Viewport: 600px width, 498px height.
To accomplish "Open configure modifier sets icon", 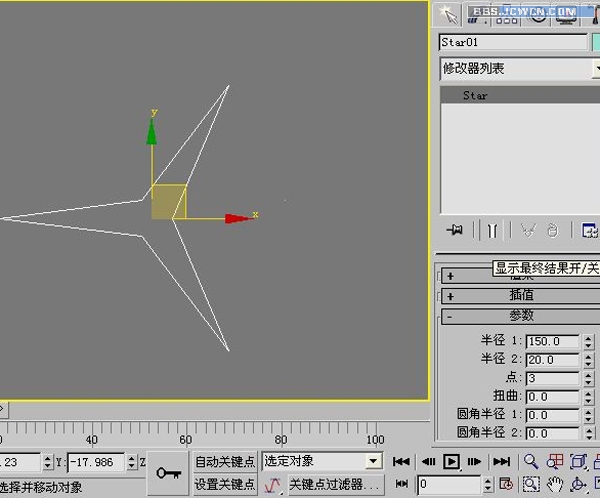I will click(589, 230).
